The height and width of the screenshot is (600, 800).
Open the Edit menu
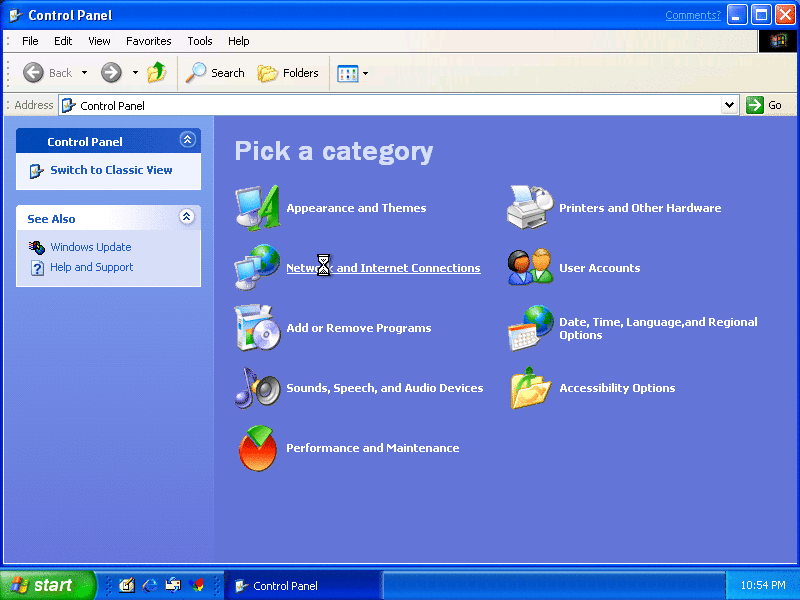[63, 41]
